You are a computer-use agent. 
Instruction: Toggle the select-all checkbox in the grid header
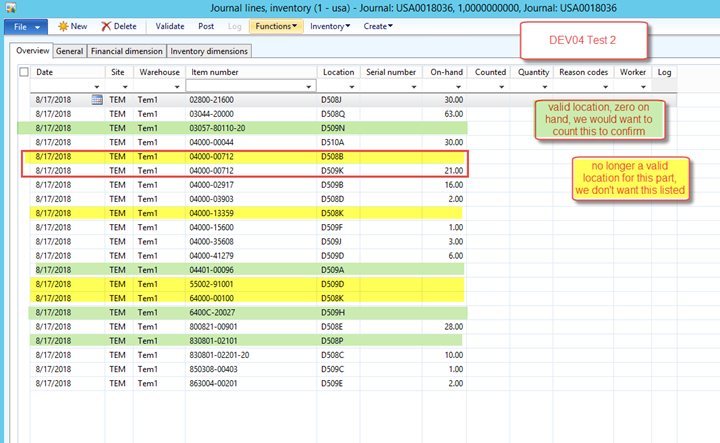(x=24, y=72)
